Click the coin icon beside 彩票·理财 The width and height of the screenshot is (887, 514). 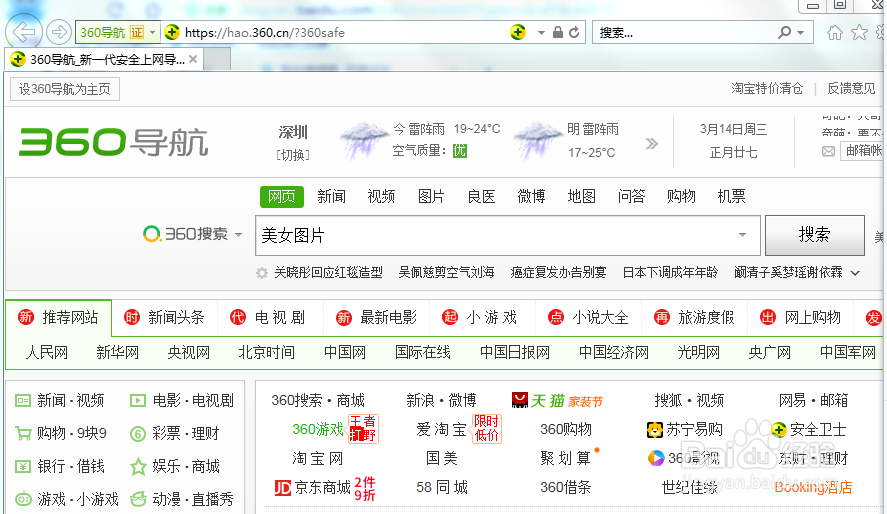click(x=138, y=434)
